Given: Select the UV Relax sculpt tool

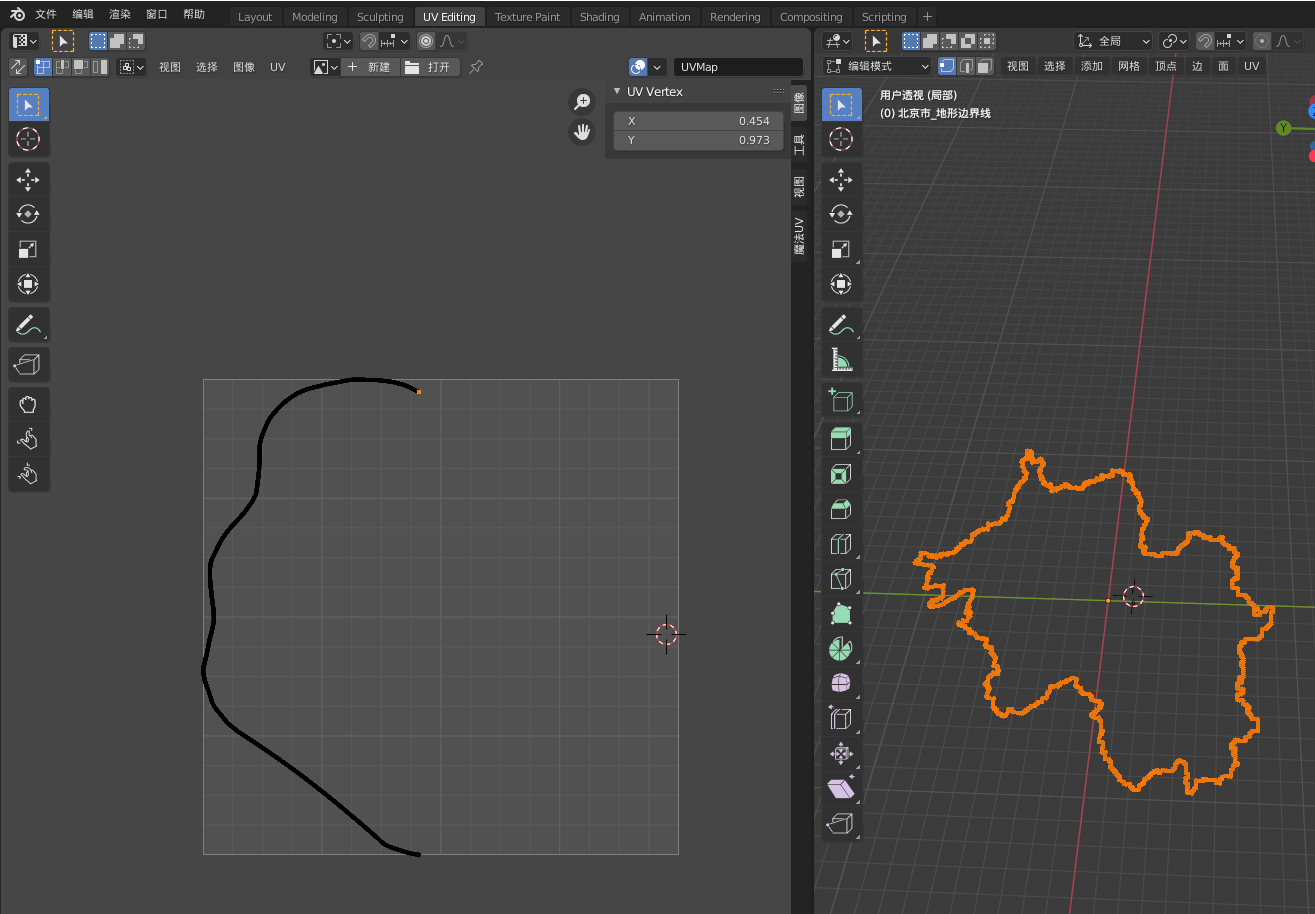Looking at the screenshot, I should point(28,439).
